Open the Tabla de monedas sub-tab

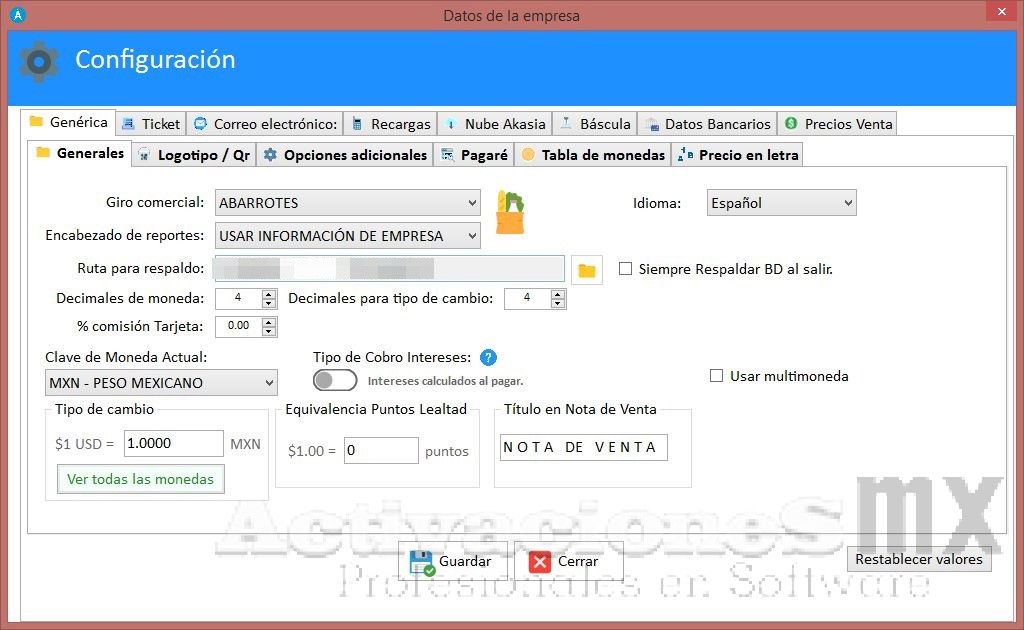pos(593,155)
